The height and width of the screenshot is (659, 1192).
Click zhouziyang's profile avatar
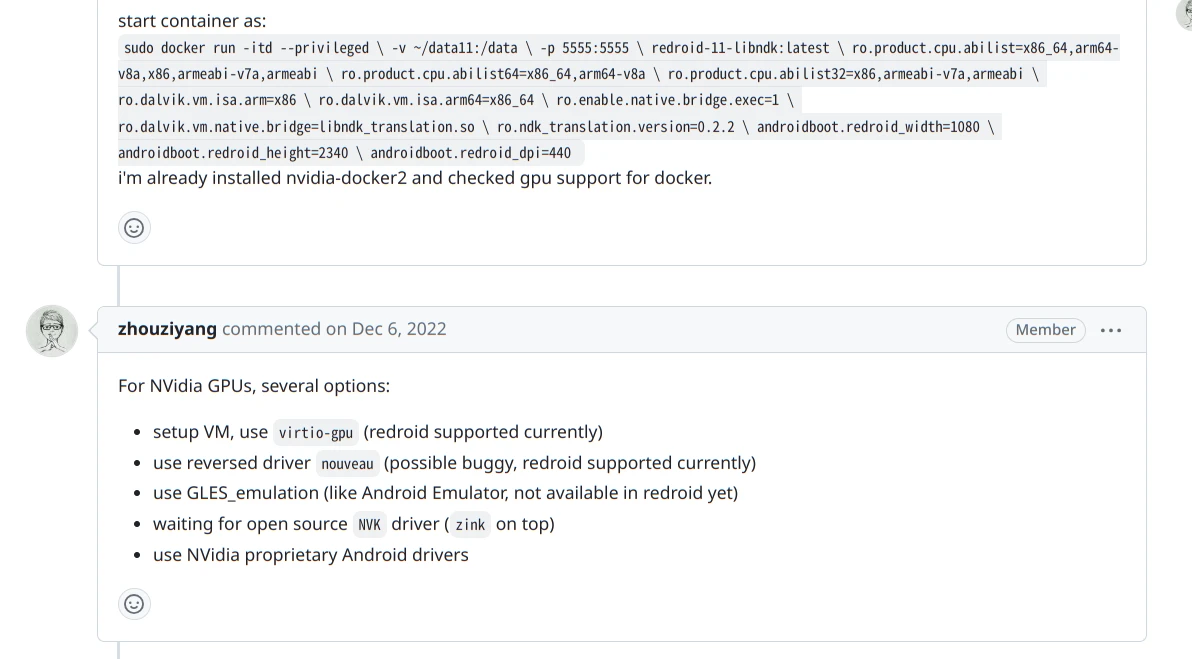pyautogui.click(x=52, y=331)
